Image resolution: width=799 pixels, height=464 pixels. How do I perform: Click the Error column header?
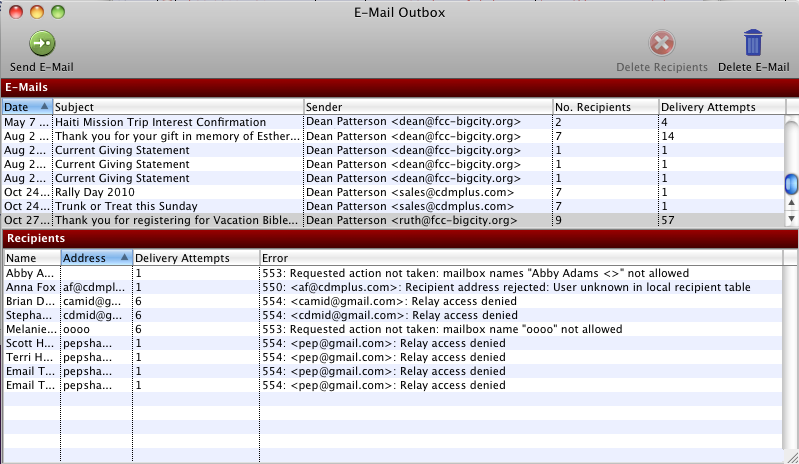click(x=520, y=257)
